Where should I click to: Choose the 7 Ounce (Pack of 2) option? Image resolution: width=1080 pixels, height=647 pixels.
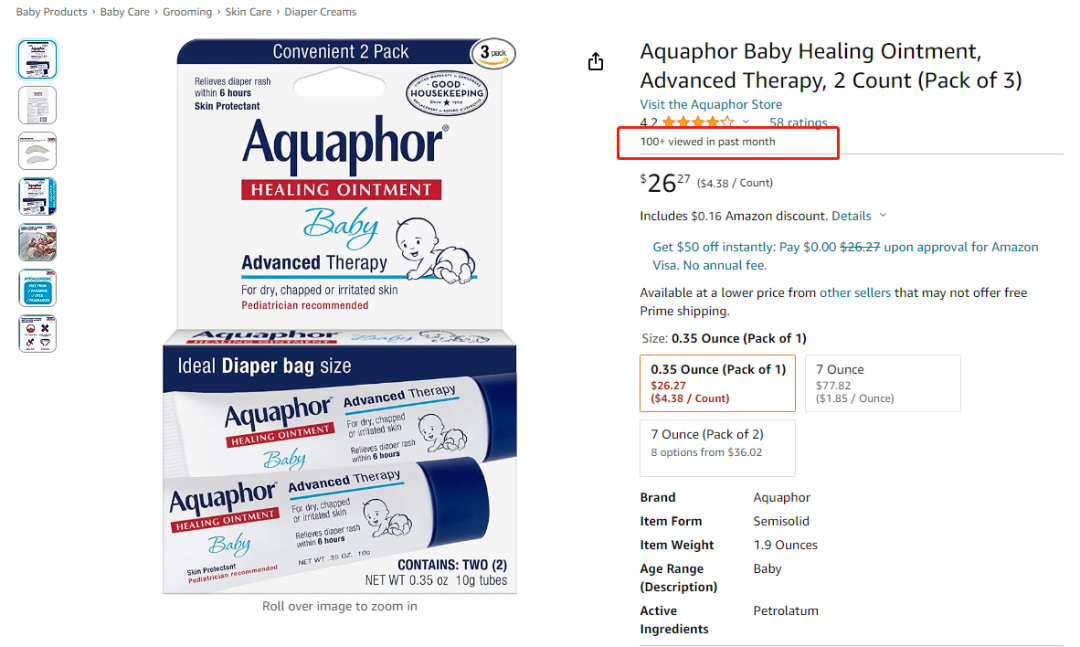[718, 448]
